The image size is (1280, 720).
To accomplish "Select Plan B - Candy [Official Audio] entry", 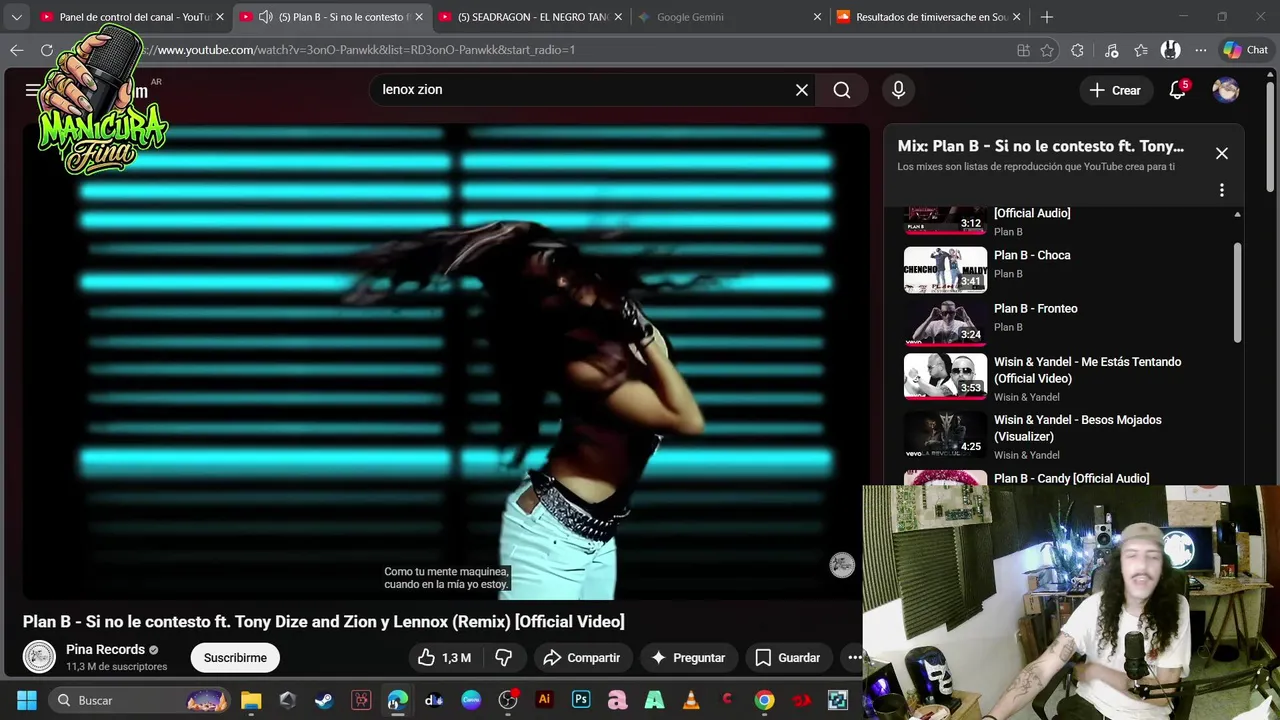I will [1070, 478].
